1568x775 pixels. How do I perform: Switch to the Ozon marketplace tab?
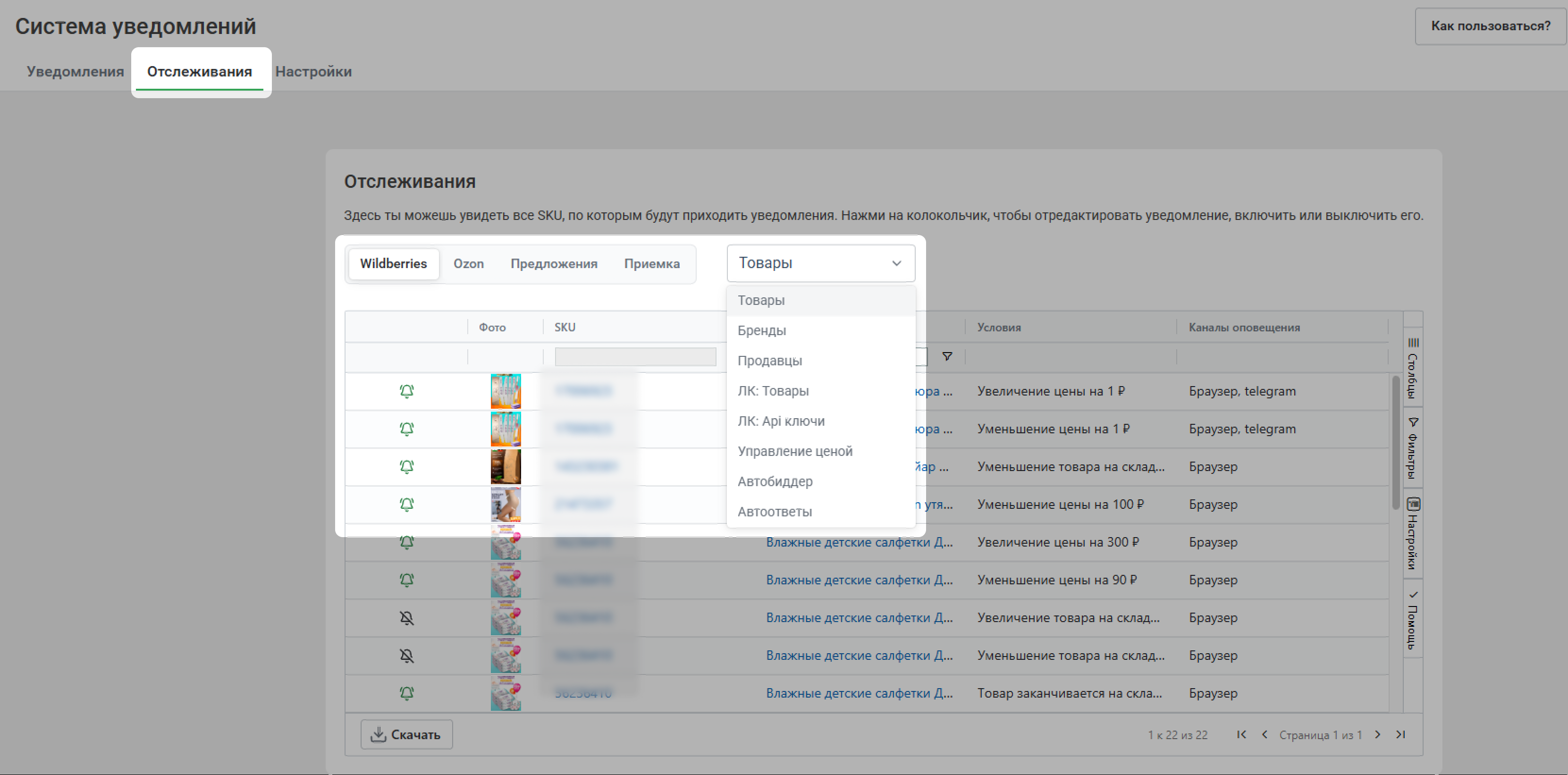[x=468, y=264]
